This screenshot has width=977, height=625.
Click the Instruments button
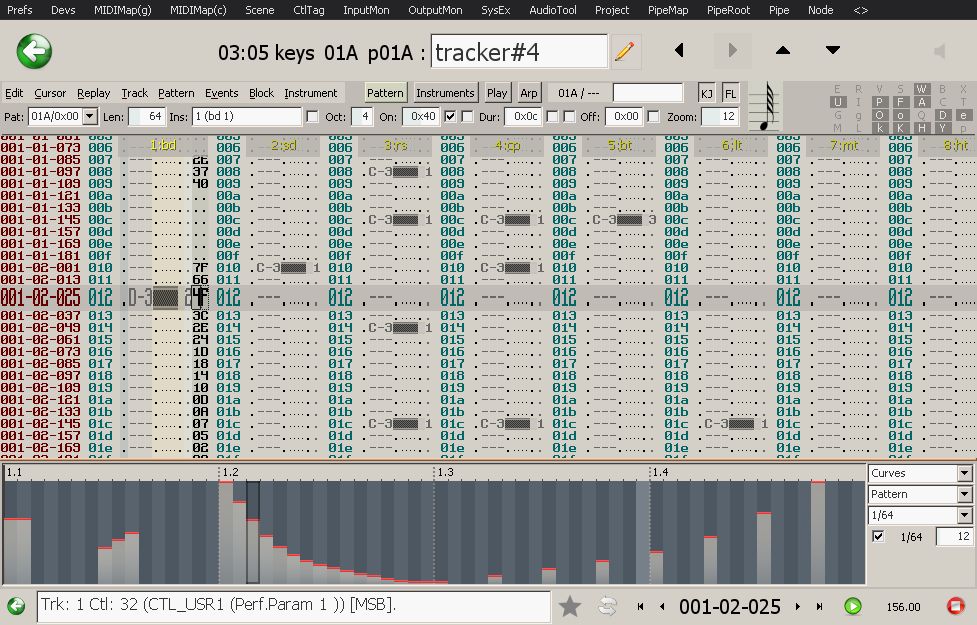pyautogui.click(x=445, y=93)
